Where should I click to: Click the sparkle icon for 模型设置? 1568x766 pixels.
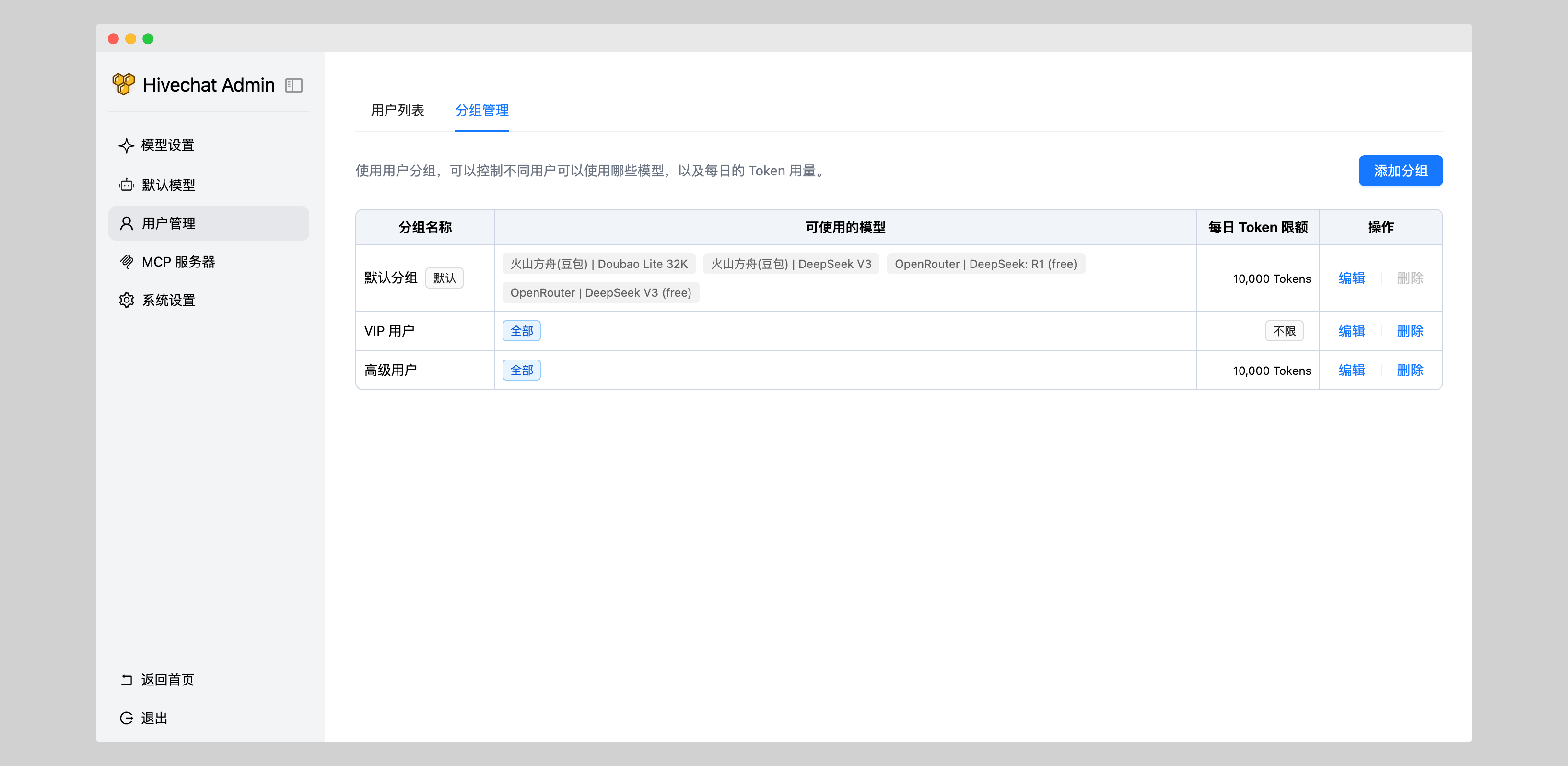127,145
